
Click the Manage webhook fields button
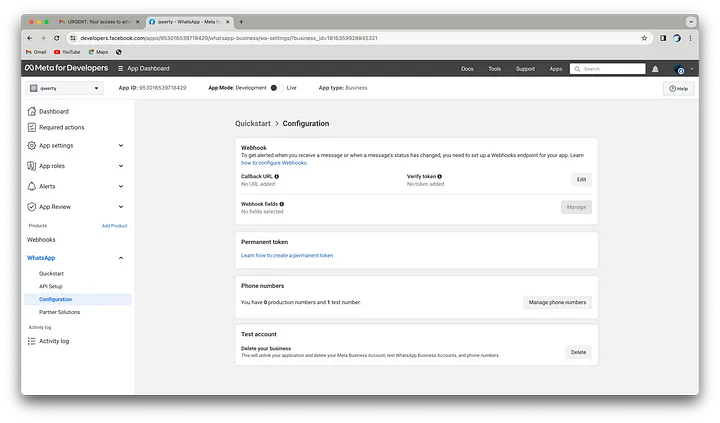pos(576,207)
